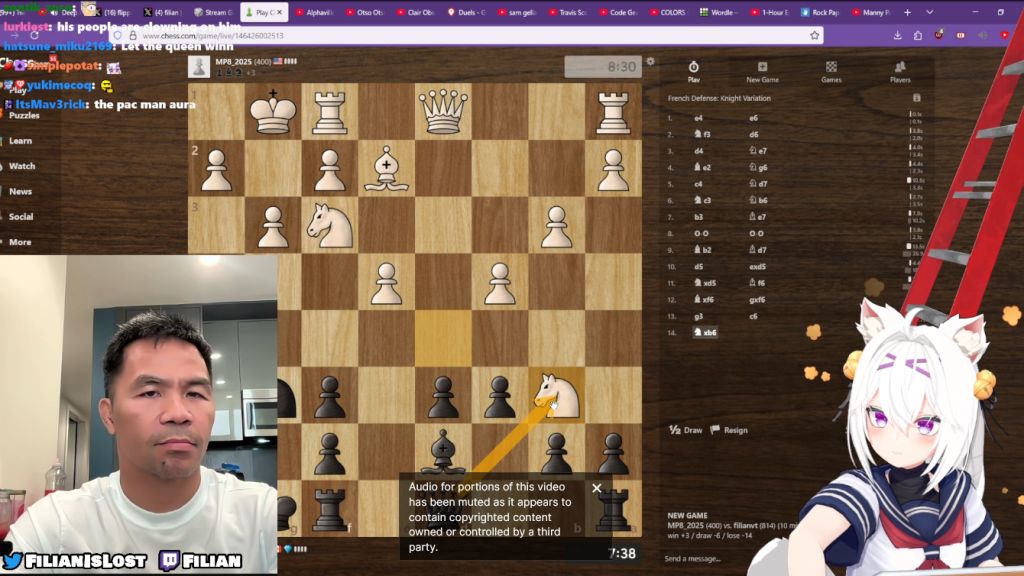Select the white bishop on the second rank

(386, 168)
